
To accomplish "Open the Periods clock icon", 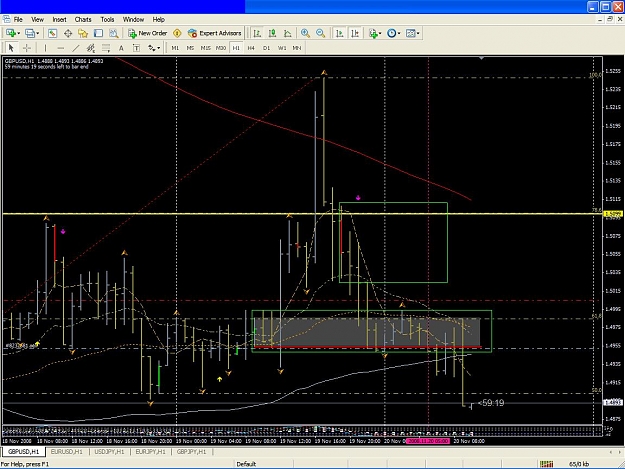I will pyautogui.click(x=391, y=33).
